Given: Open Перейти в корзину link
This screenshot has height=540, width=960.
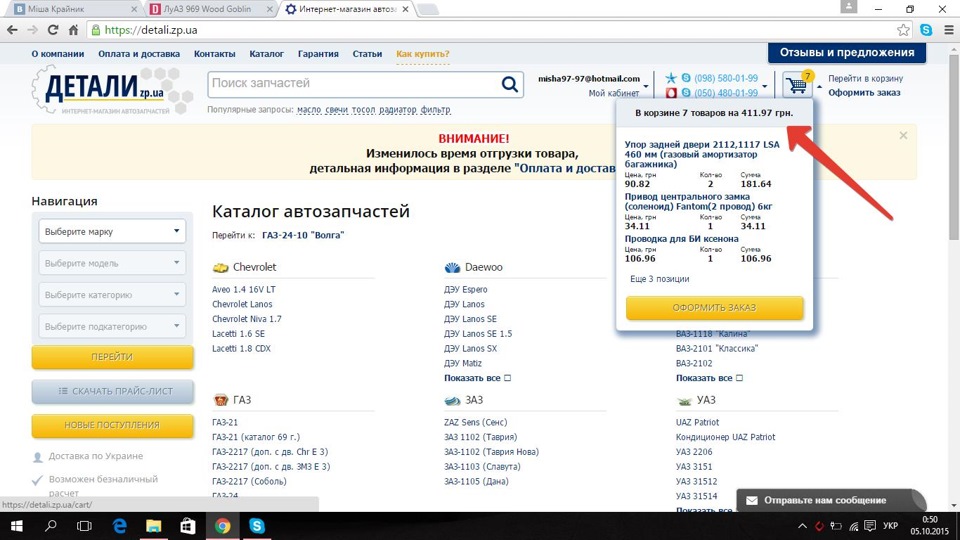Looking at the screenshot, I should (865, 78).
